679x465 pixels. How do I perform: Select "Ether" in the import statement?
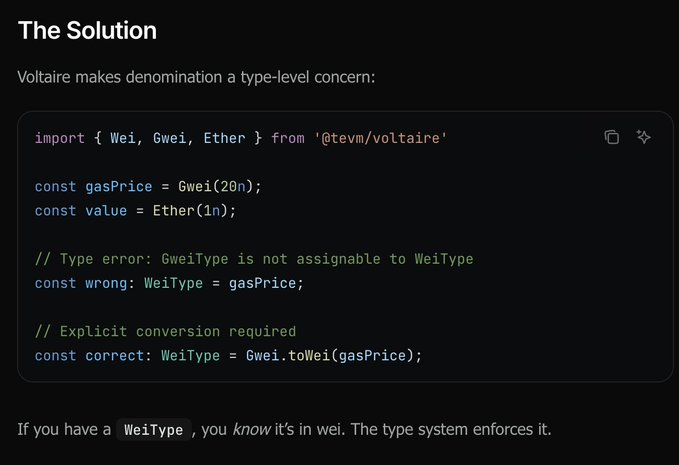[x=224, y=137]
